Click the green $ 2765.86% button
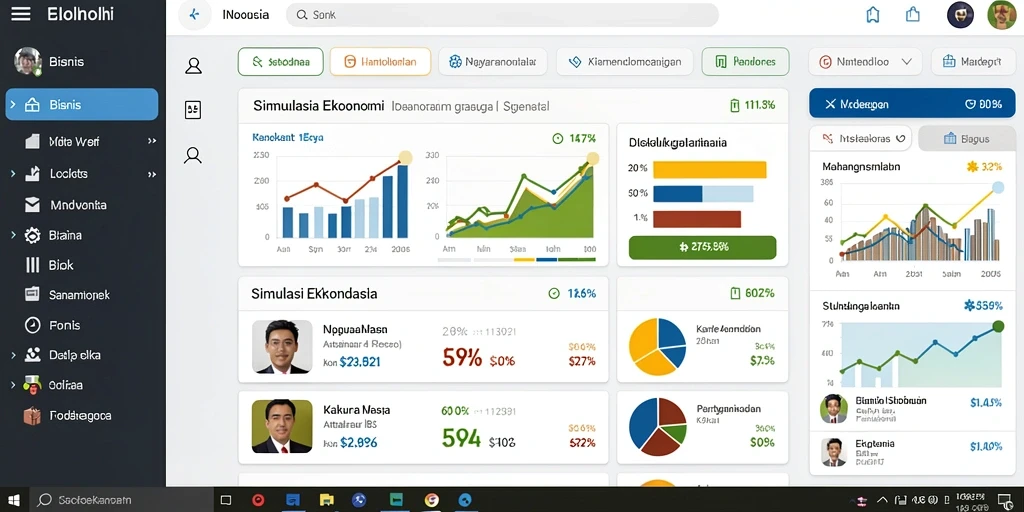Screen dimensions: 1024x512 coord(702,248)
